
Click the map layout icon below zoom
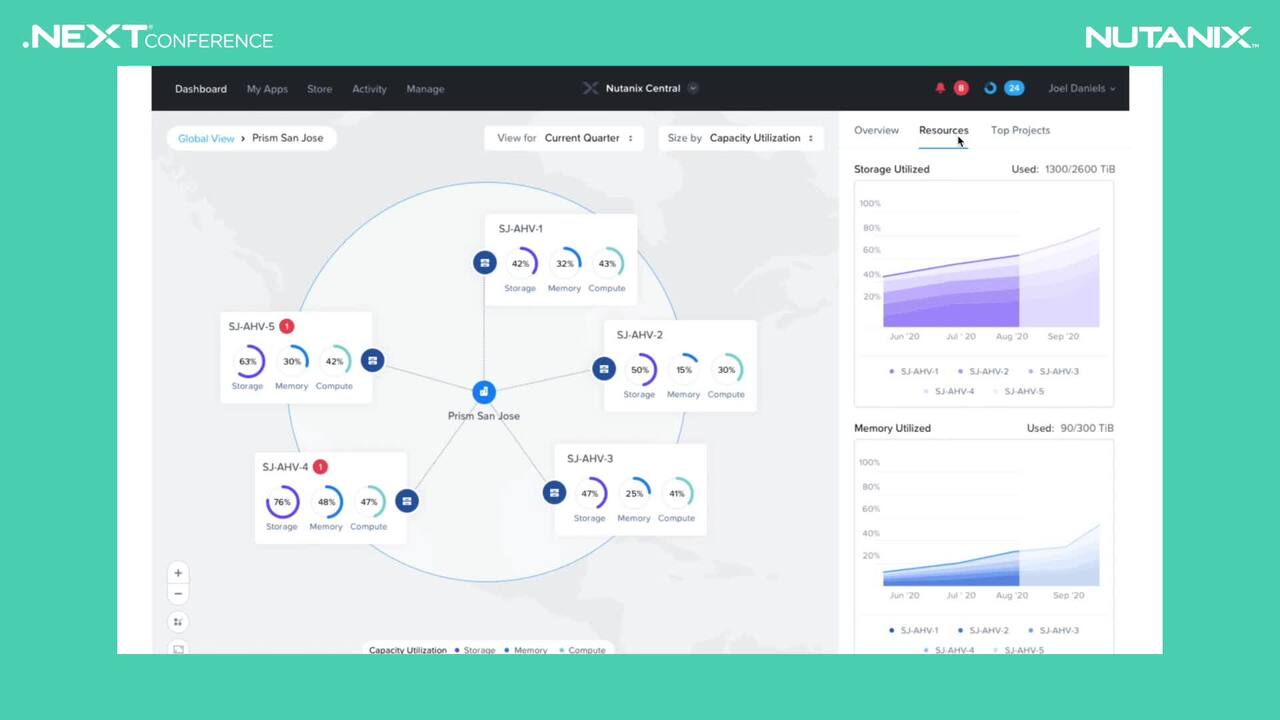click(178, 622)
